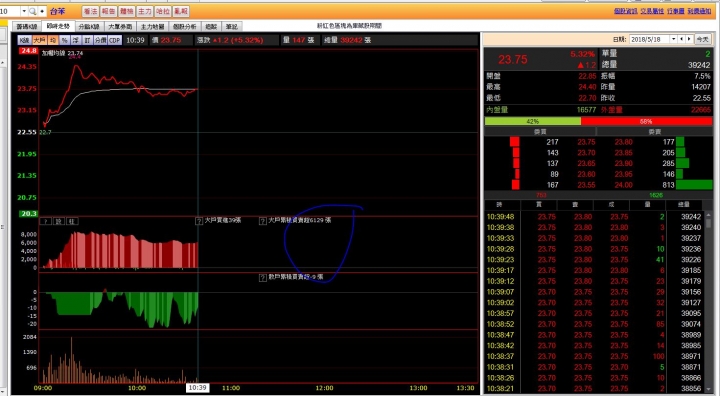Toggle the 大戶 overlay button
720x396 pixels.
(x=39, y=40)
